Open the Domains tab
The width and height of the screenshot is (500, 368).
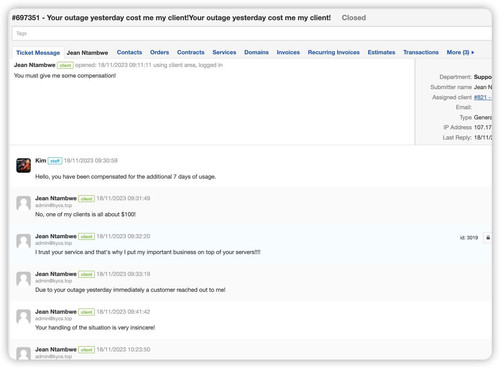click(256, 52)
